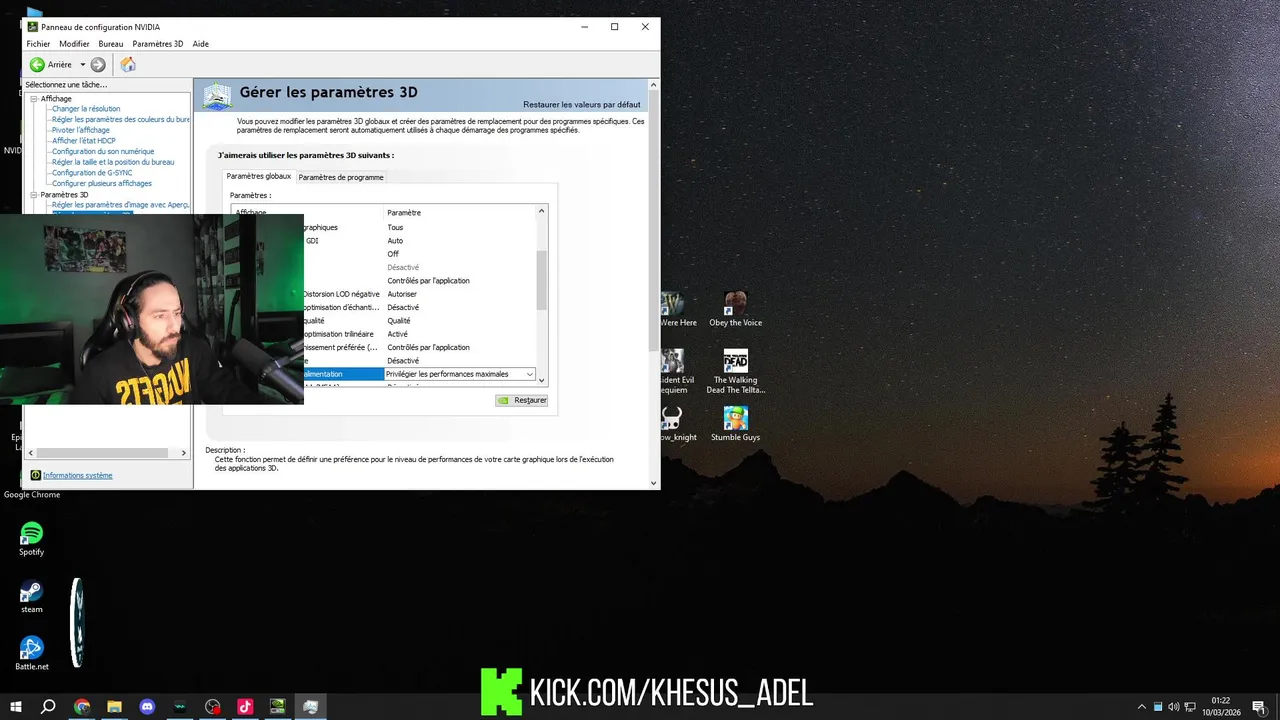Open the network tray icon
1280x720 pixels.
click(x=1188, y=707)
